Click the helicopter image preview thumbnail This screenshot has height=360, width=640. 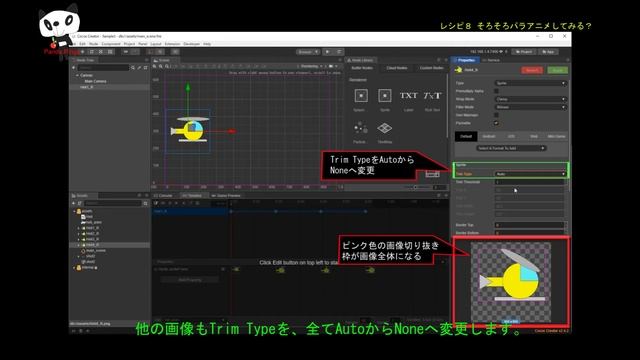(x=511, y=282)
